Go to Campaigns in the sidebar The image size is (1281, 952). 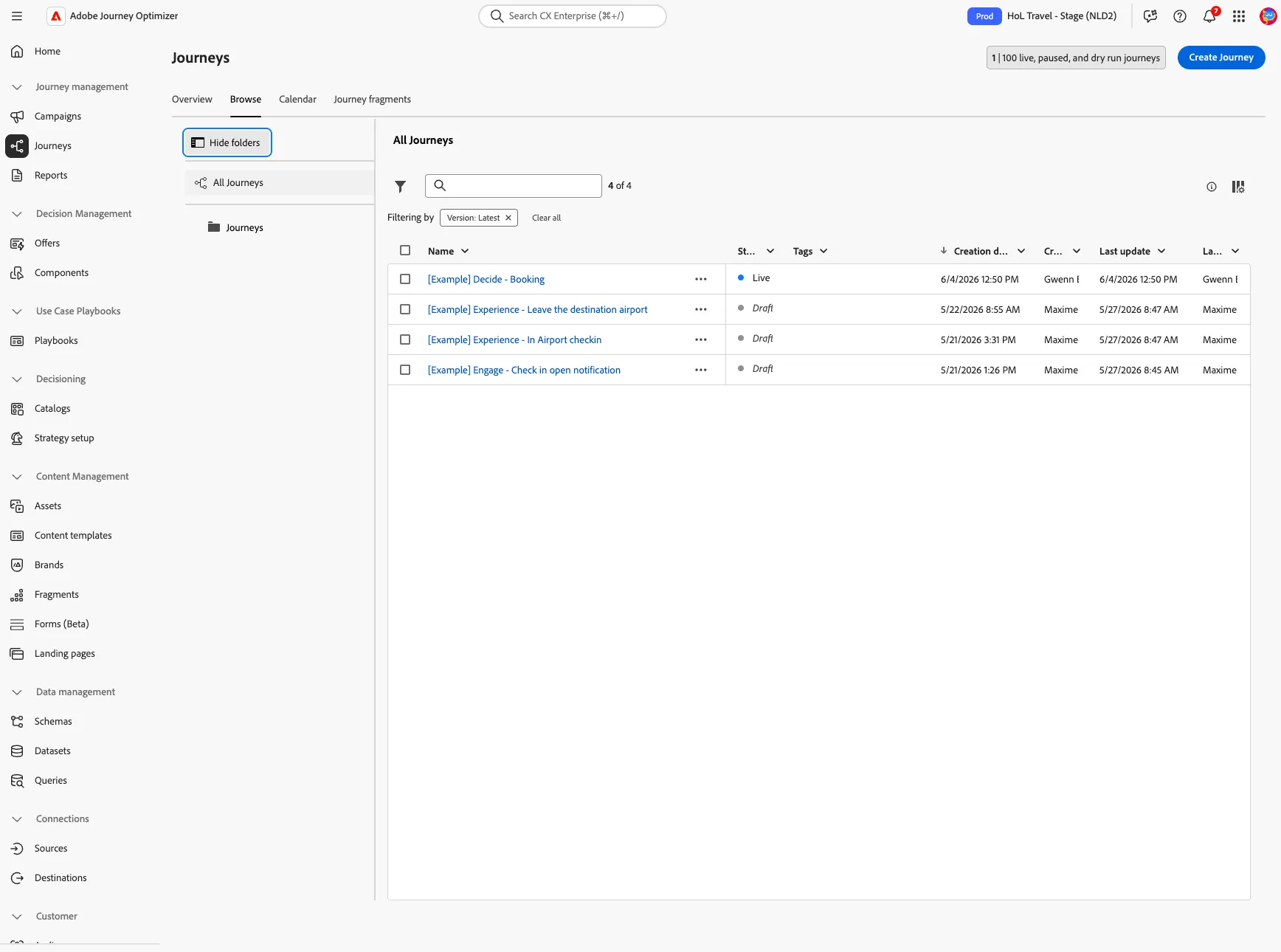58,117
